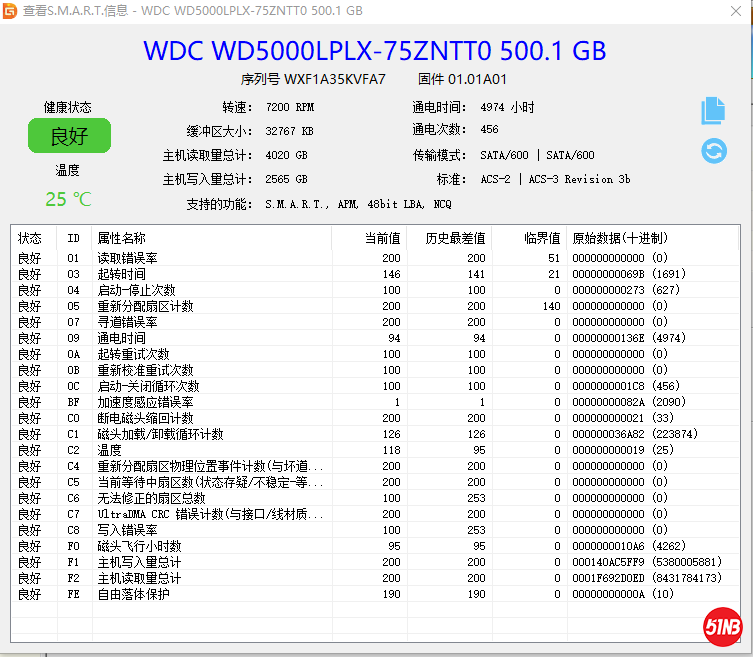Select the 主机写入量总计 row in table
753x657 pixels.
click(139, 562)
